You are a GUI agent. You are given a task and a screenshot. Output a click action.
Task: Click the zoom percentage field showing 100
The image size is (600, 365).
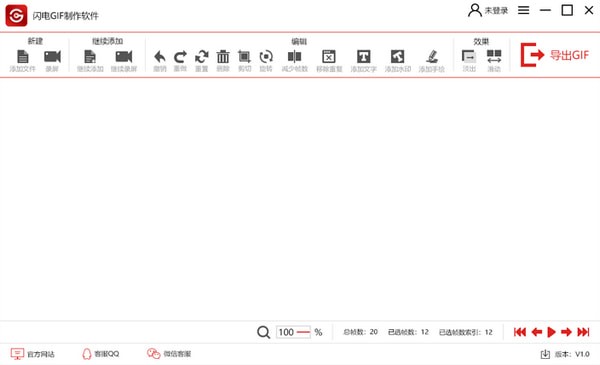[293, 332]
